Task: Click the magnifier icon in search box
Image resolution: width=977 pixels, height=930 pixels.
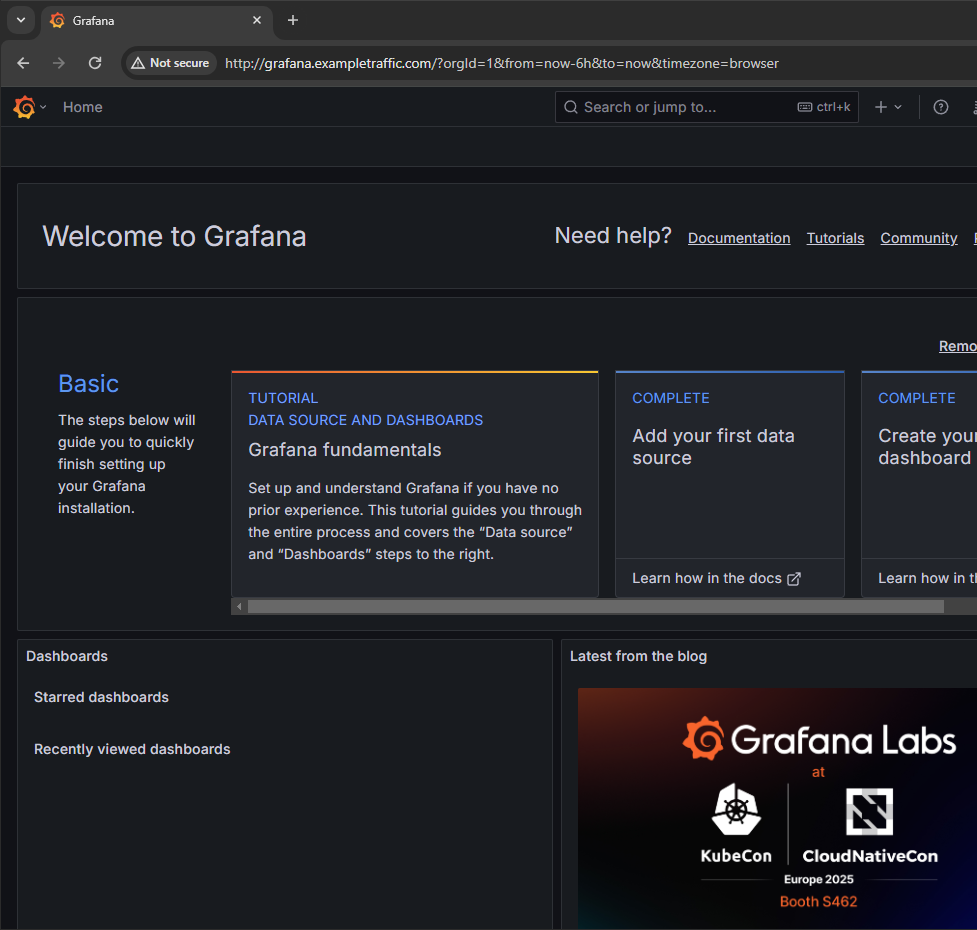Action: (571, 107)
